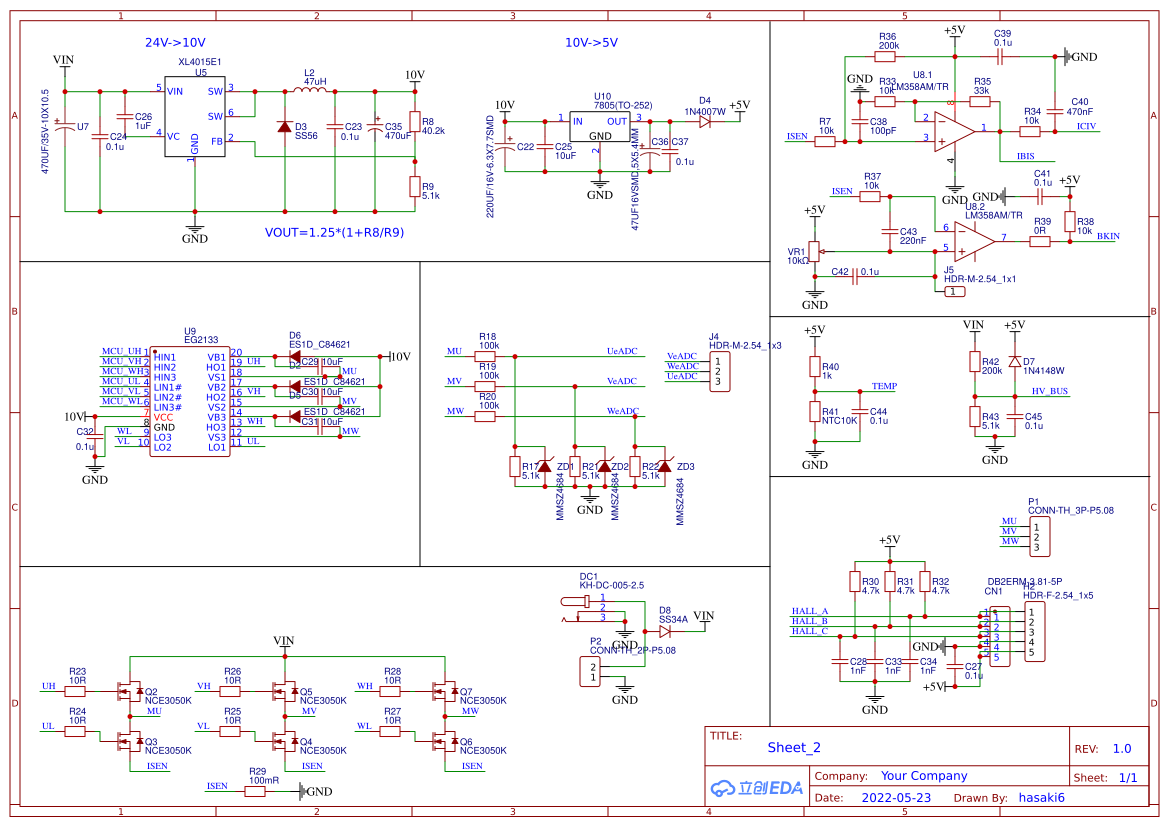Click the Q2 NCE3050K MOSFET symbol
Image resolution: width=1169 pixels, height=827 pixels.
coord(131,691)
